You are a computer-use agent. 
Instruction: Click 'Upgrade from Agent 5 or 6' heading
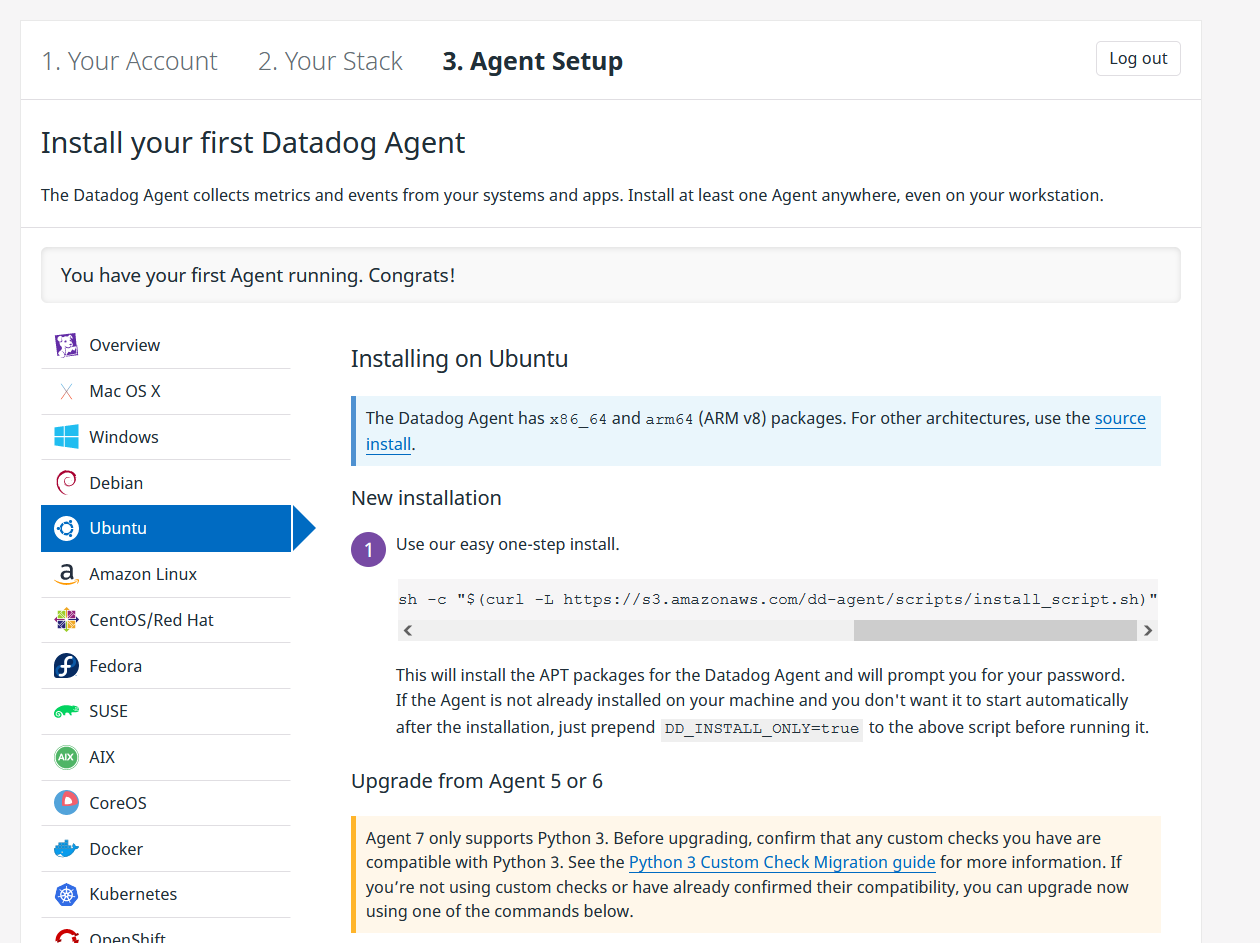point(477,781)
